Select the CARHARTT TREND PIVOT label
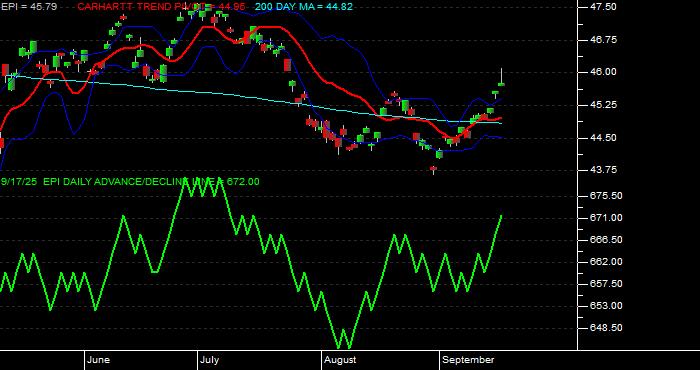The image size is (700, 370). pos(163,7)
